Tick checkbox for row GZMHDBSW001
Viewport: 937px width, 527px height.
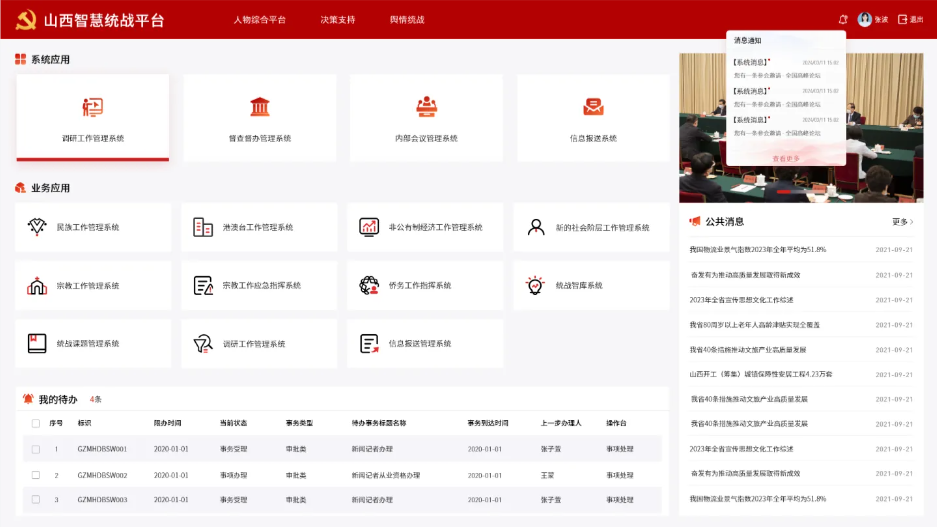[36, 449]
